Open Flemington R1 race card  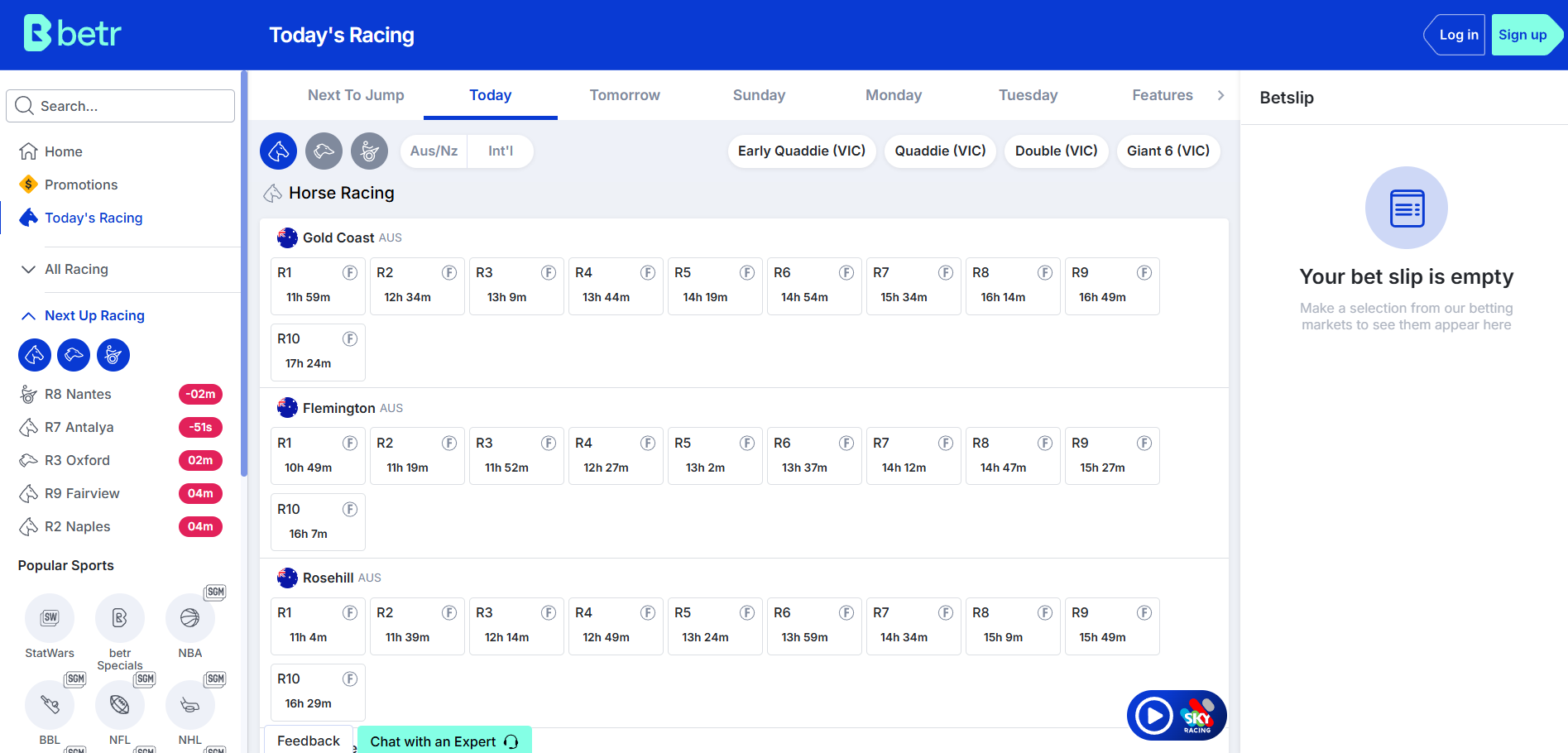pos(318,456)
